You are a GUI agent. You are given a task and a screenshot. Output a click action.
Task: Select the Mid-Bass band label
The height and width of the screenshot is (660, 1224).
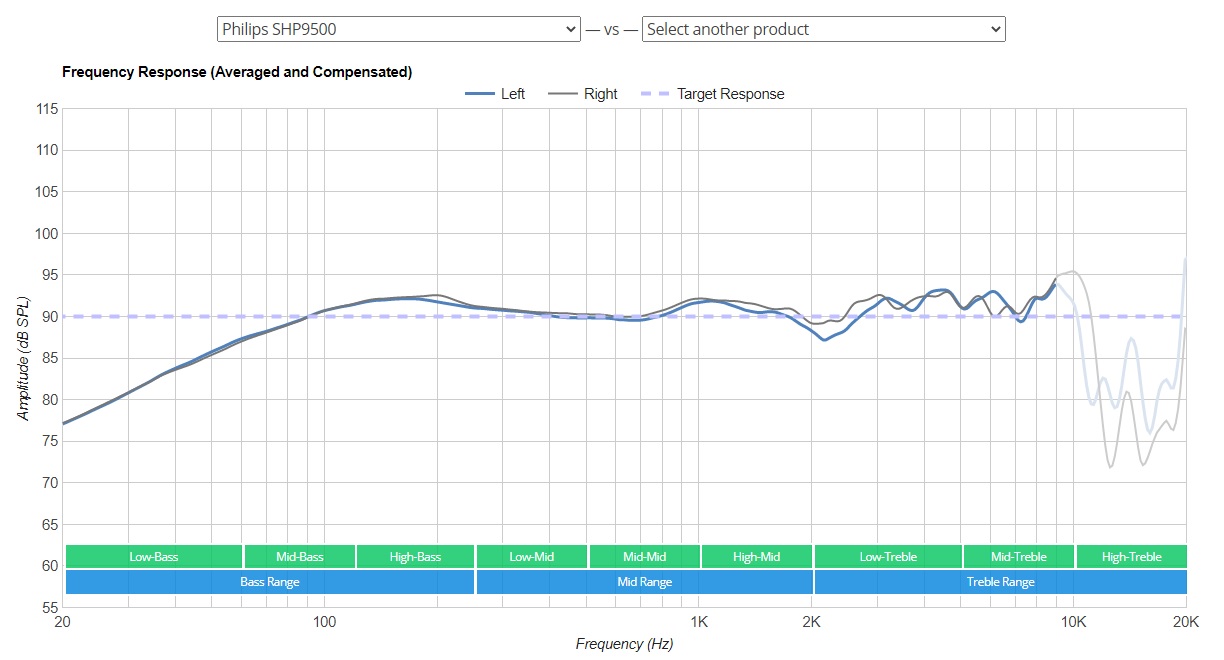299,557
